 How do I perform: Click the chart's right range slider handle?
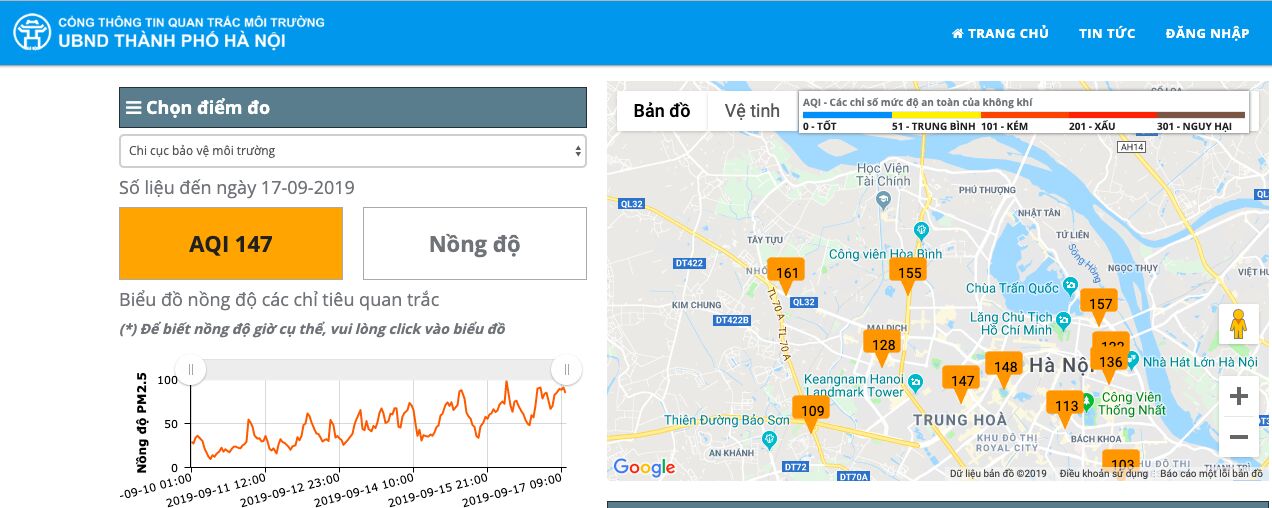[566, 370]
